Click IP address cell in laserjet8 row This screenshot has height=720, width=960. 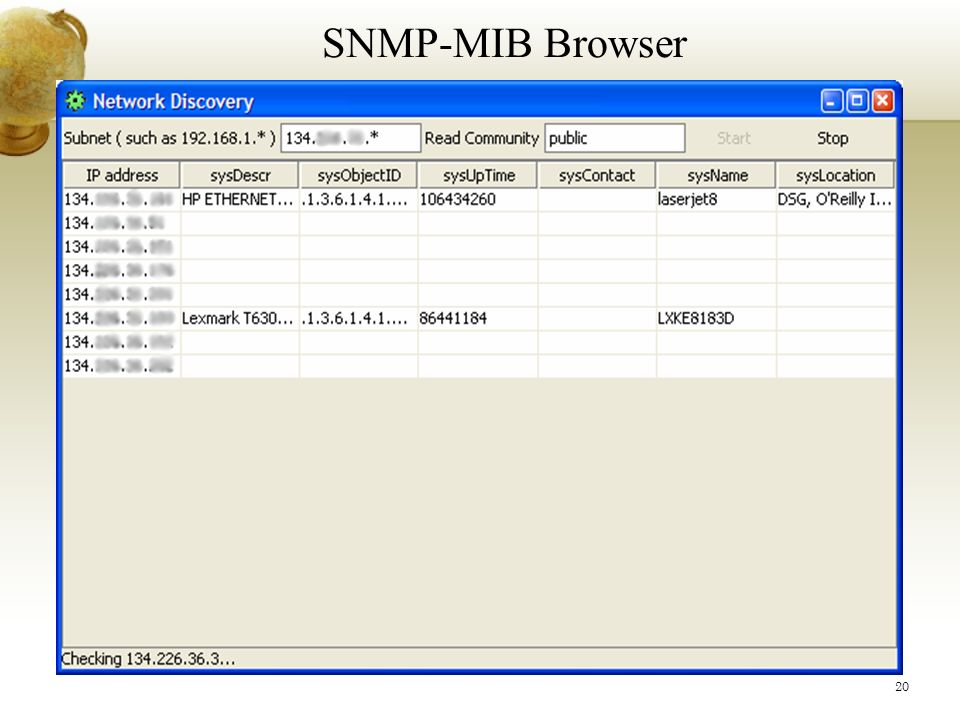point(121,200)
